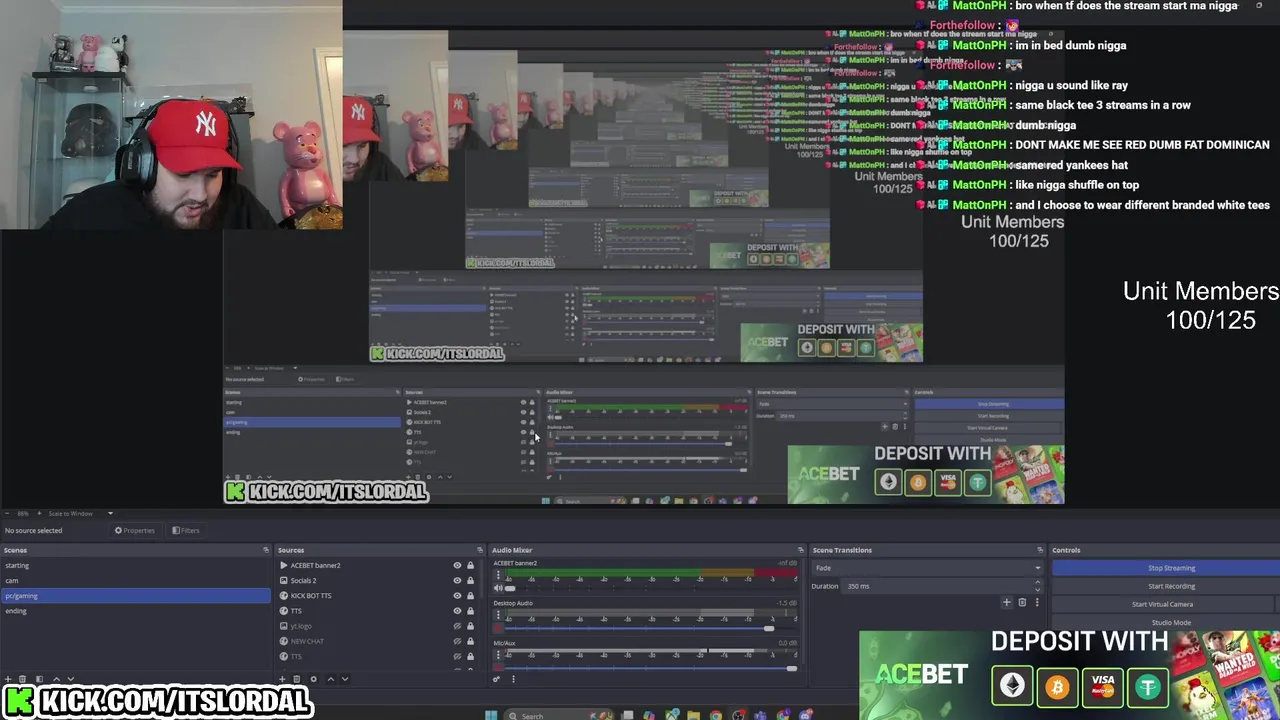Select the cam scene
This screenshot has height=720, width=1280.
(x=135, y=580)
